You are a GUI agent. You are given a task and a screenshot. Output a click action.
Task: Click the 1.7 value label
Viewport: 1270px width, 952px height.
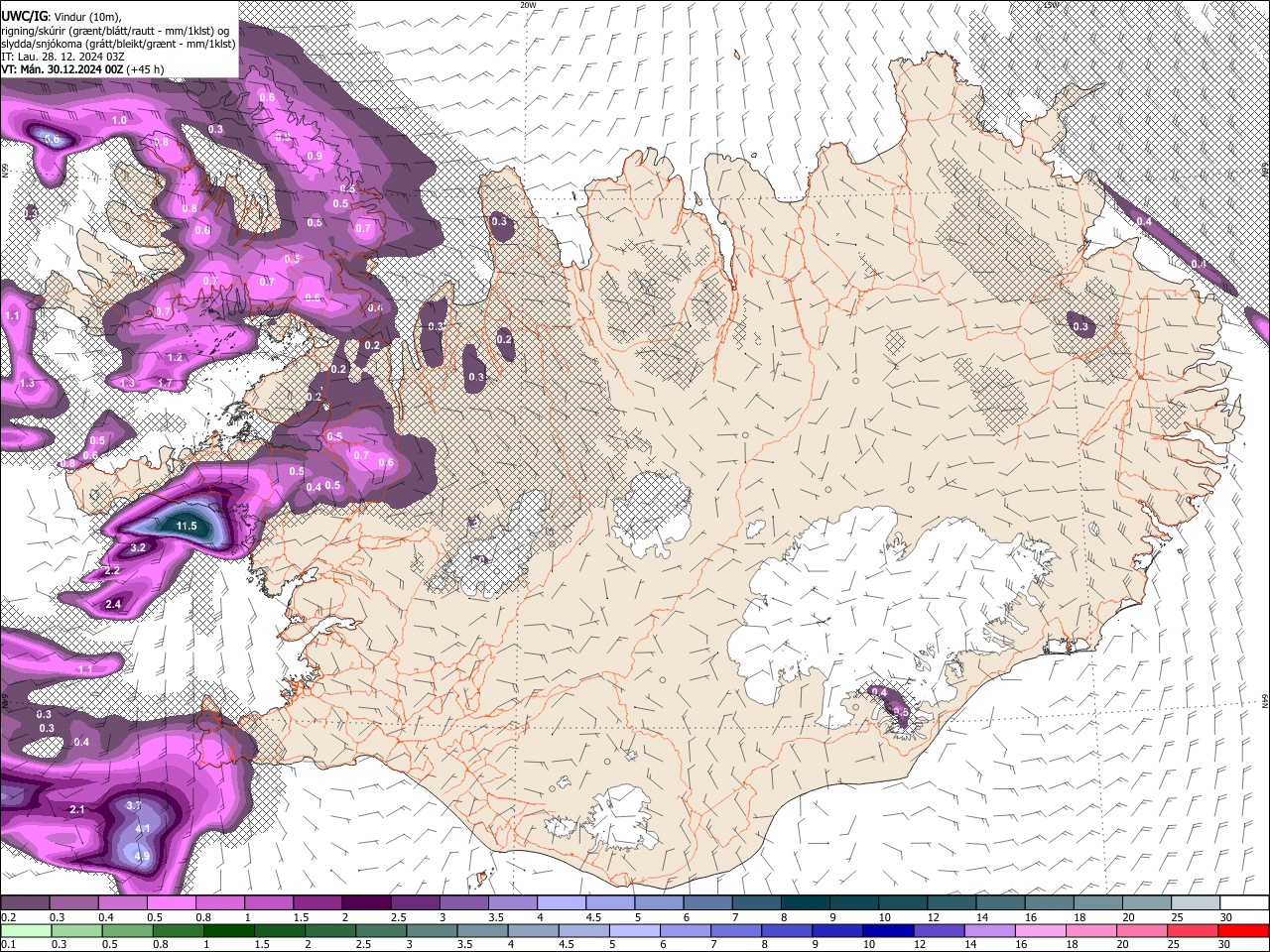pos(165,383)
